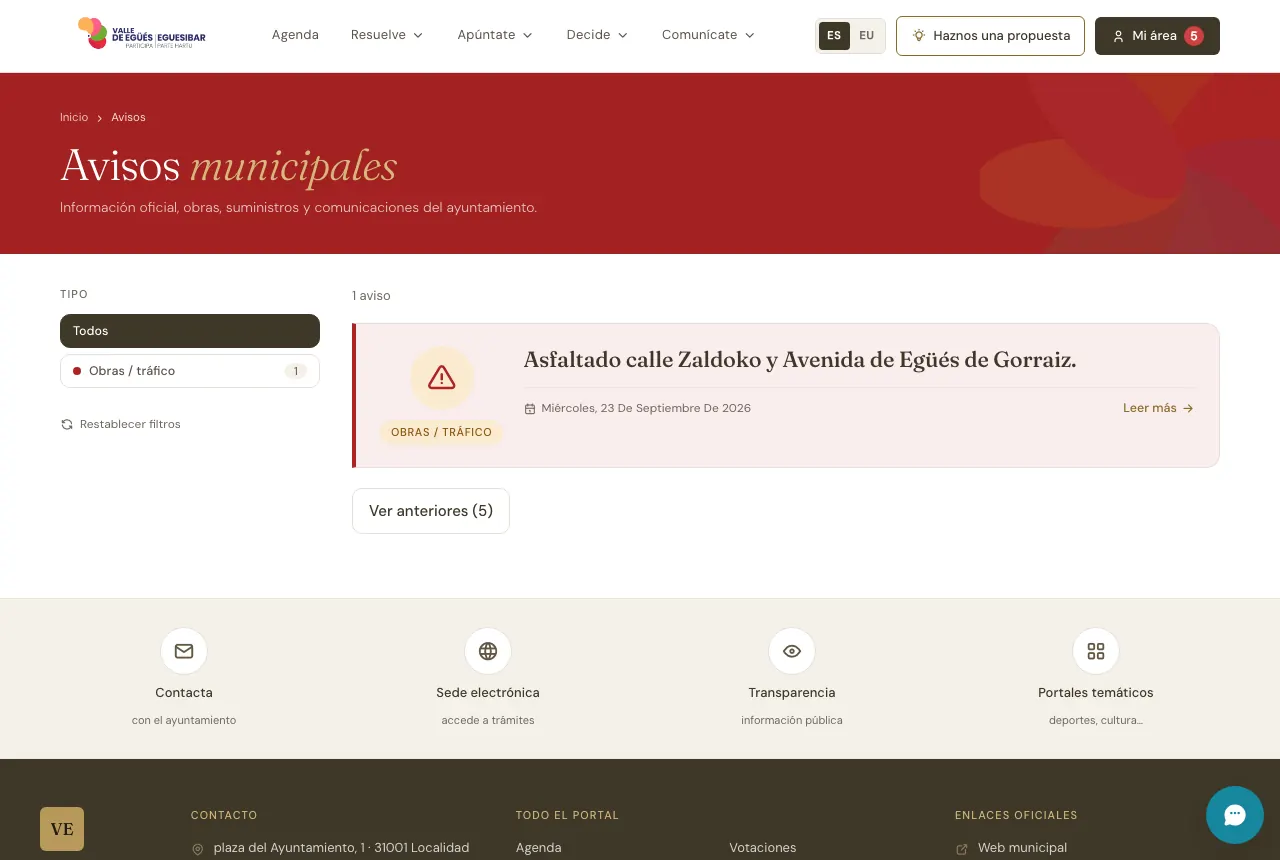1280x860 pixels.
Task: Click the Portales temáticos grid icon
Action: [x=1096, y=652]
